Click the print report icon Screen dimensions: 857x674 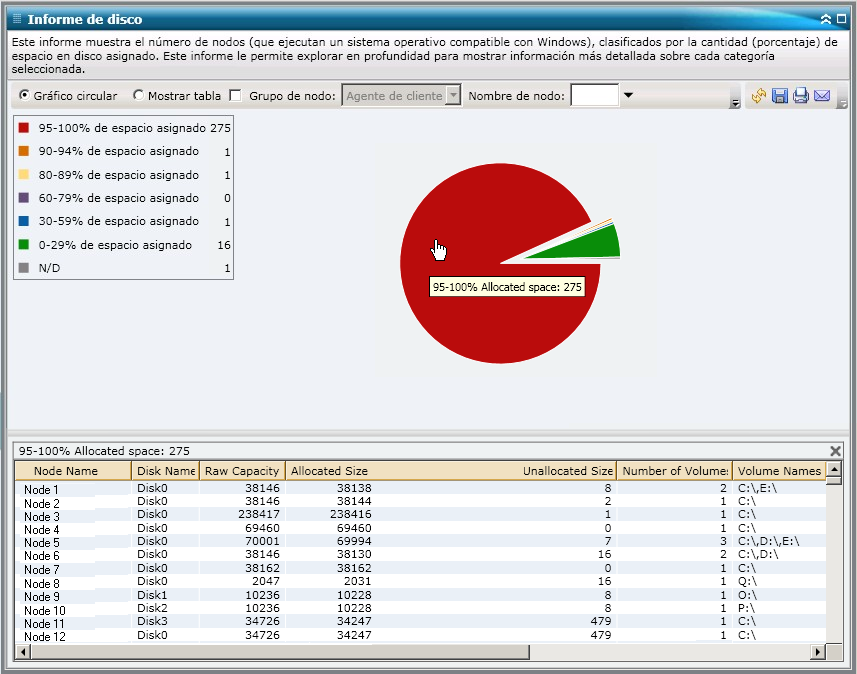(801, 96)
